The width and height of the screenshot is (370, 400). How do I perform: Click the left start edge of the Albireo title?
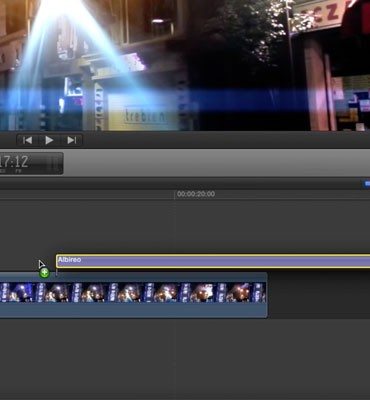pyautogui.click(x=57, y=261)
